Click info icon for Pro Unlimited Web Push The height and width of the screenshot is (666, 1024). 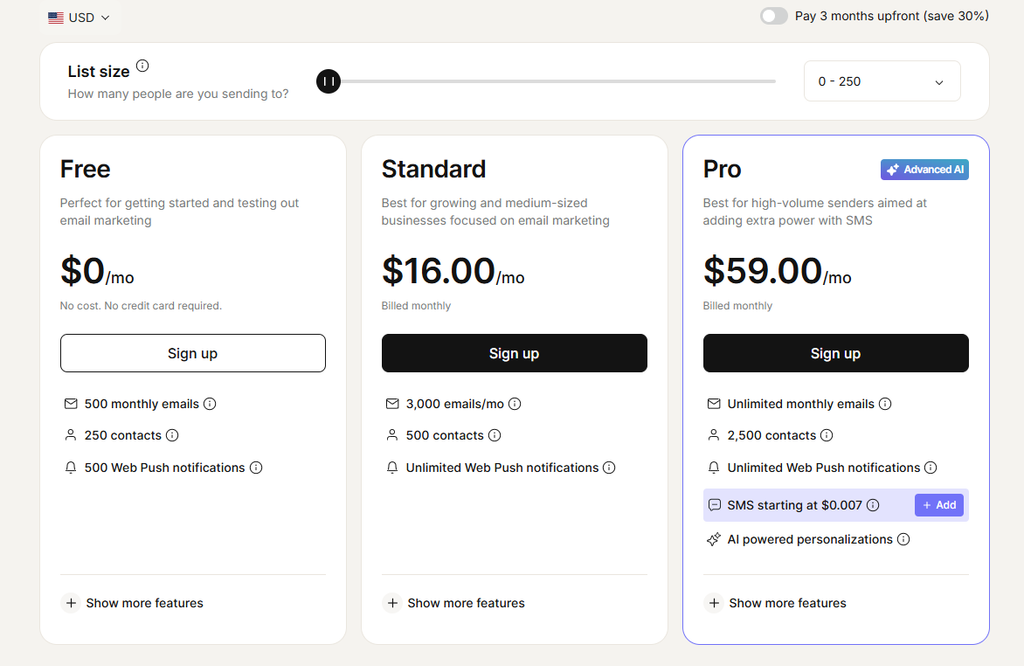tap(931, 468)
